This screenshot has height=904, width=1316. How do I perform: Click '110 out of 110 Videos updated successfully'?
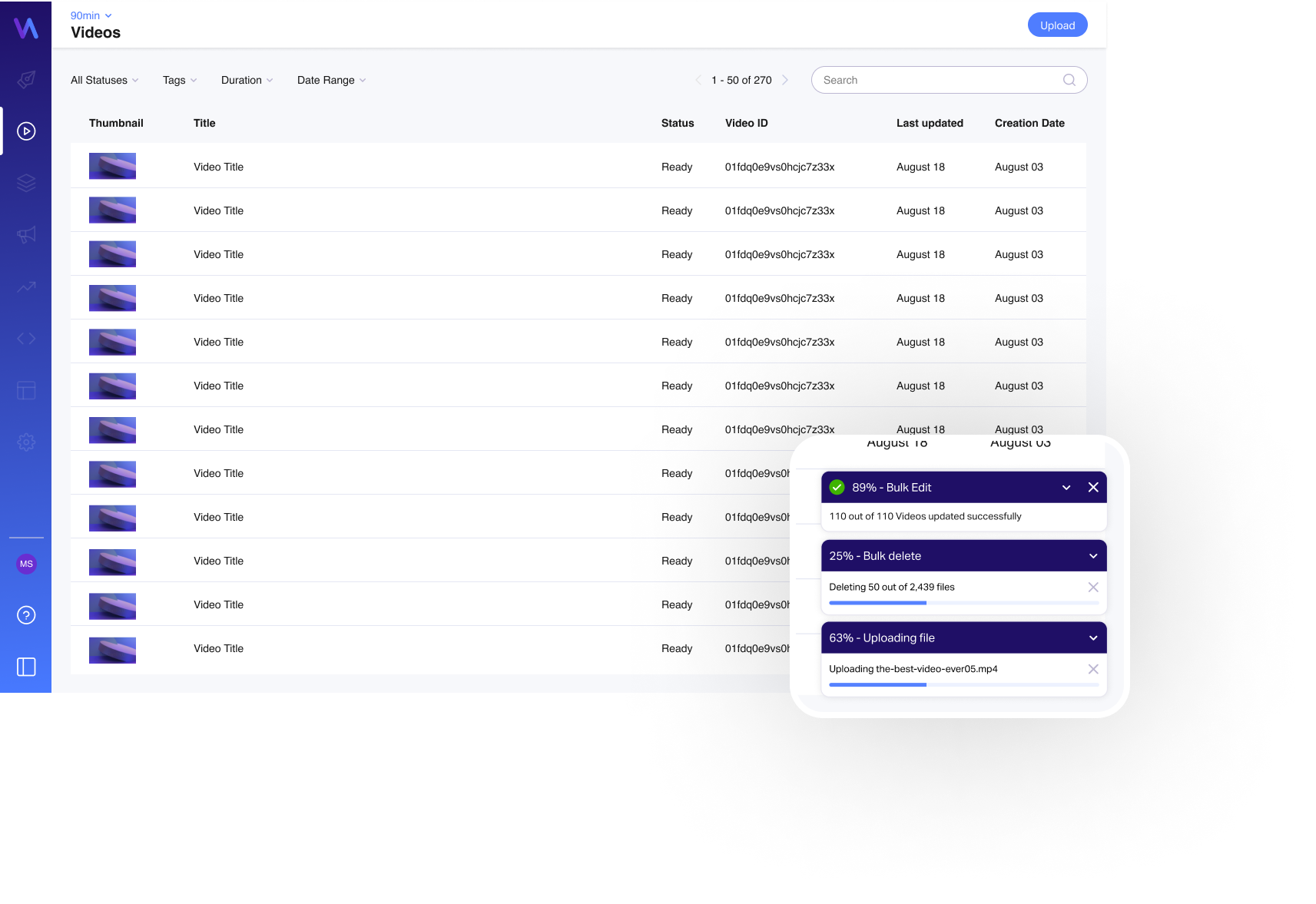pyautogui.click(x=925, y=516)
